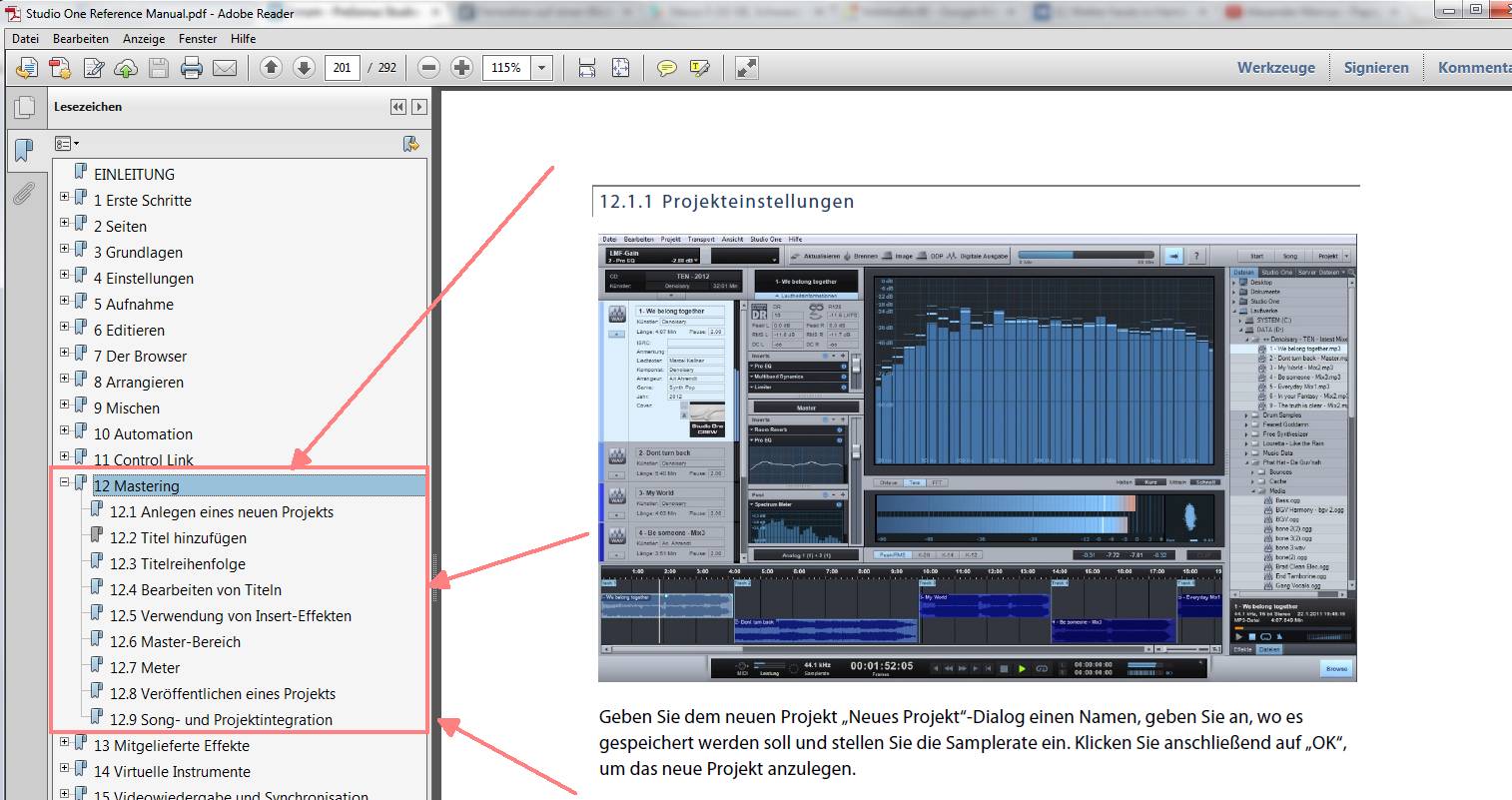The width and height of the screenshot is (1512, 800).
Task: Open the Signieren pane
Action: pyautogui.click(x=1376, y=68)
